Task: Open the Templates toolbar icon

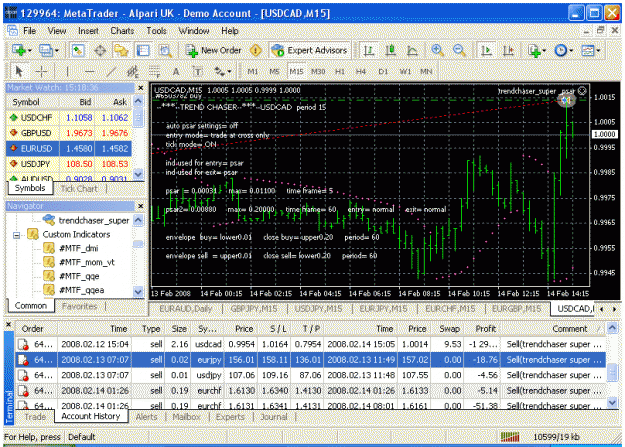Action: tap(590, 51)
